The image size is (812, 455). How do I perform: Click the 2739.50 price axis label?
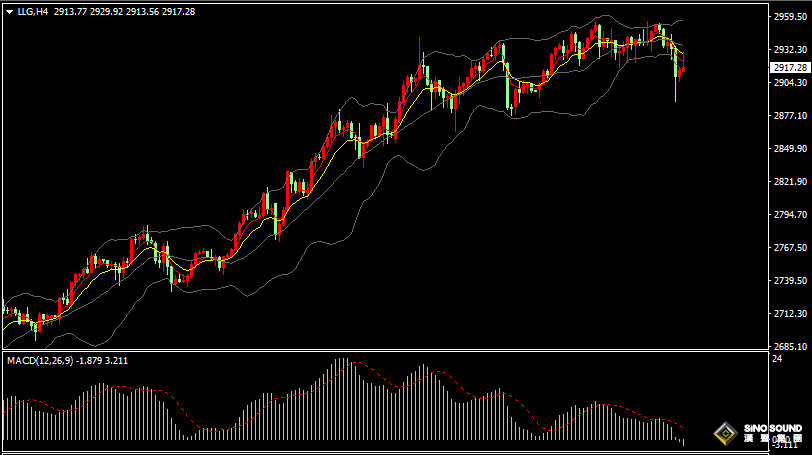pos(790,281)
